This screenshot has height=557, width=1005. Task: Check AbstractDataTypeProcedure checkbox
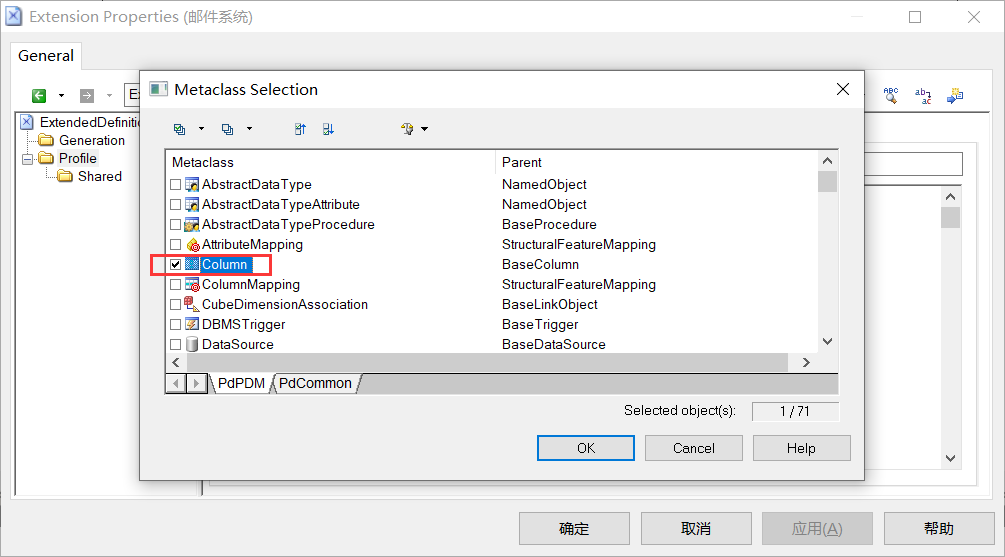click(176, 224)
